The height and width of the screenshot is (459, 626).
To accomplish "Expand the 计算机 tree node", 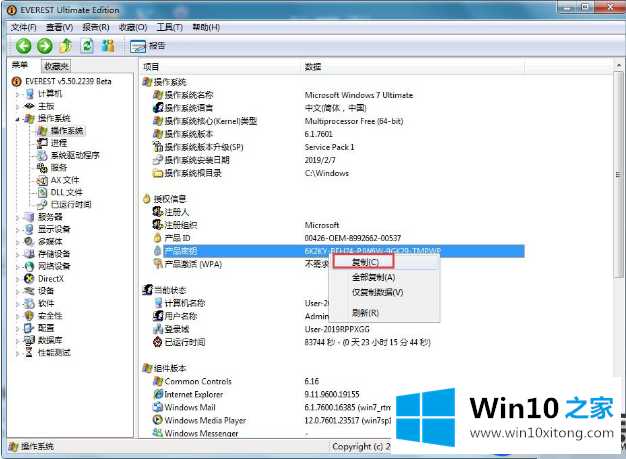I will [17, 94].
